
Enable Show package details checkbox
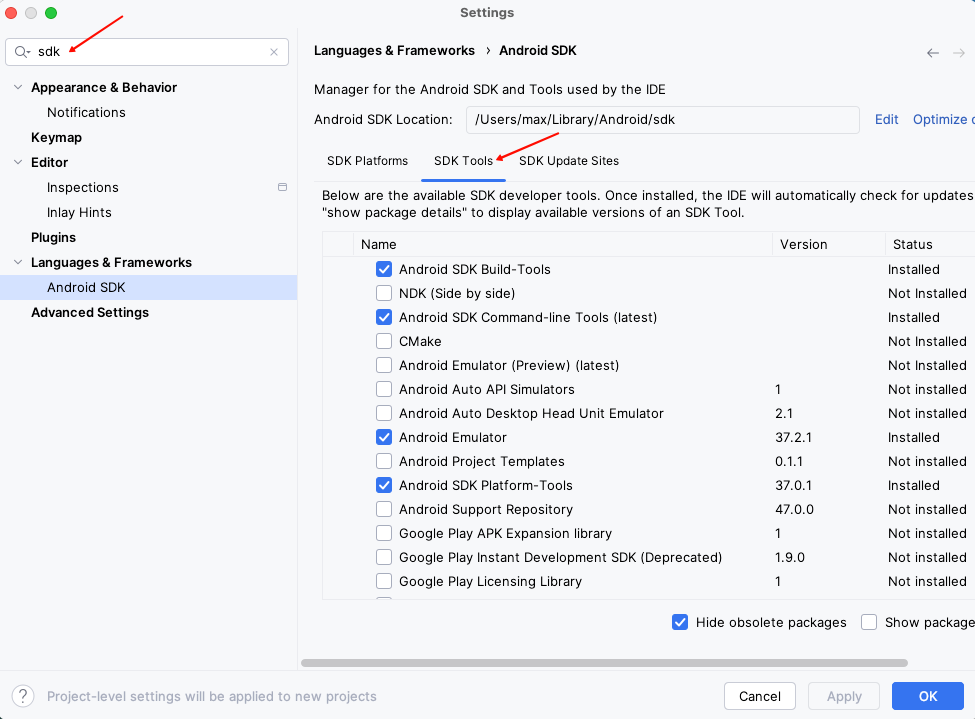coord(869,622)
